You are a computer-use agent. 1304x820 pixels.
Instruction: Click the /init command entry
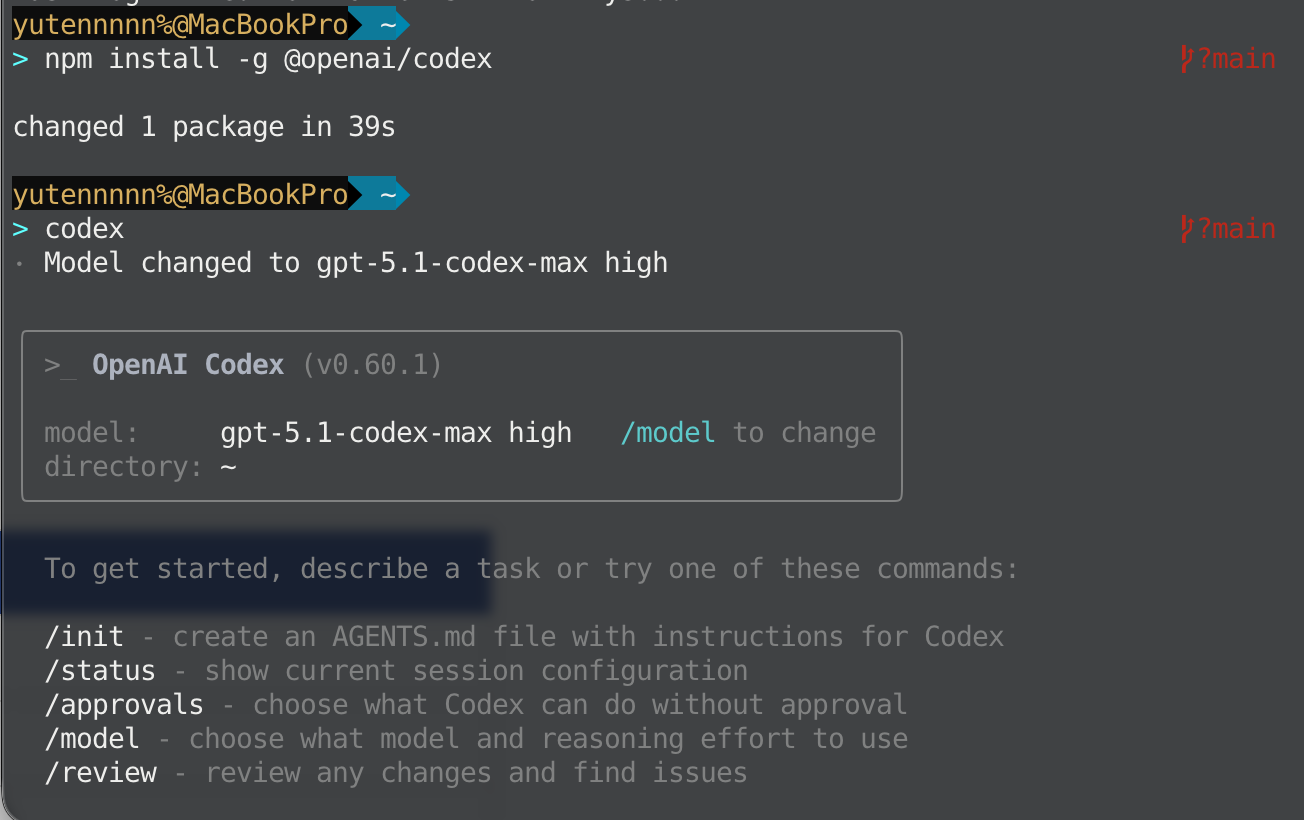pos(84,636)
